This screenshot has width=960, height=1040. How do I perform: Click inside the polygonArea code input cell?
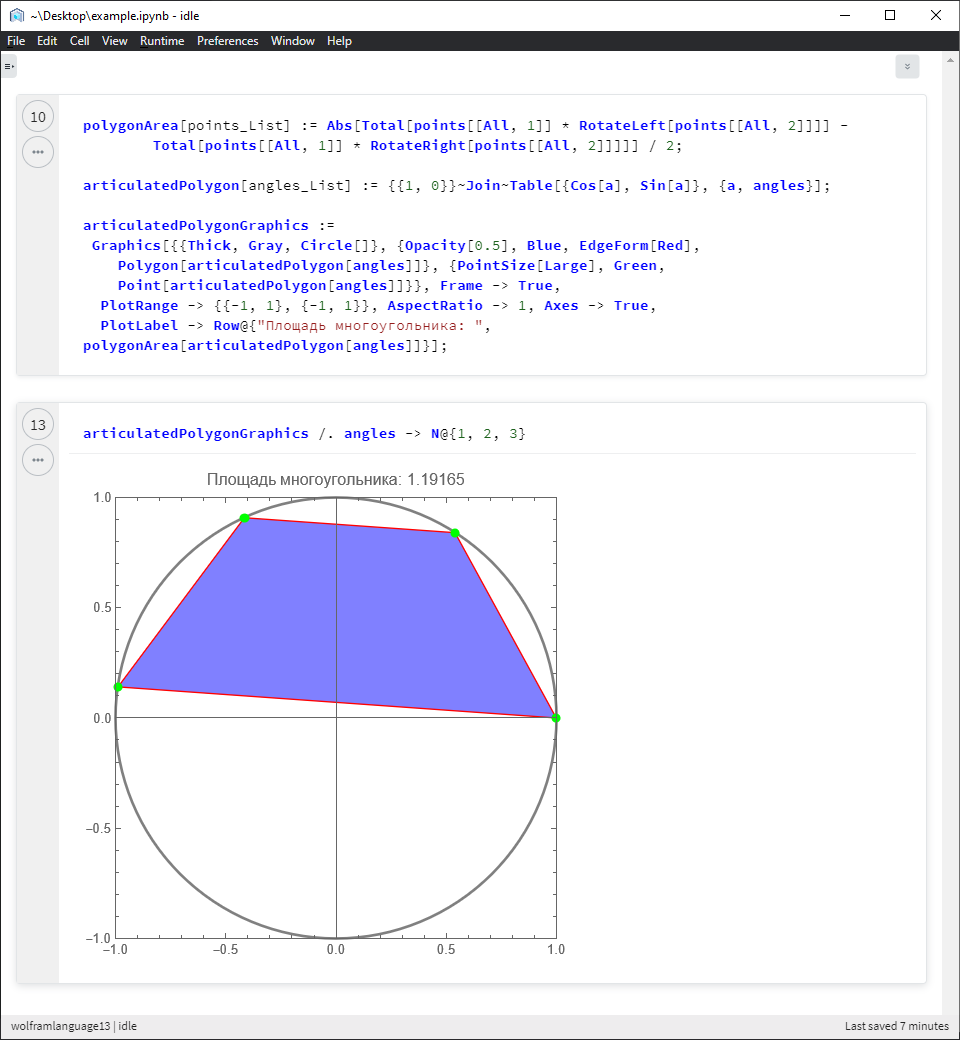(x=491, y=235)
